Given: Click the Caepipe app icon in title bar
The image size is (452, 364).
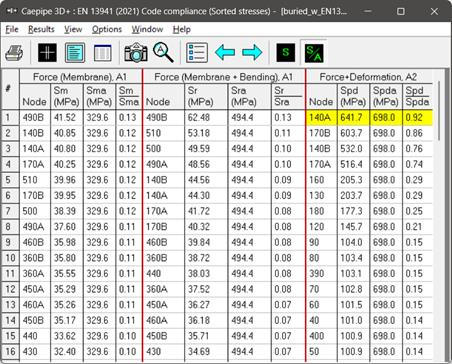Looking at the screenshot, I should pyautogui.click(x=12, y=11).
